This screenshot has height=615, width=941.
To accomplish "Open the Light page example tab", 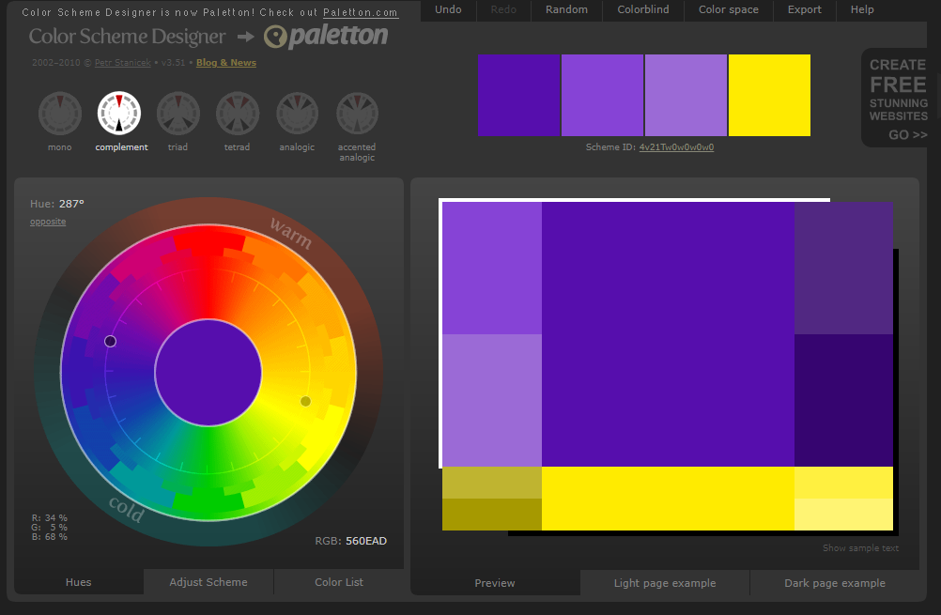I will pyautogui.click(x=665, y=583).
